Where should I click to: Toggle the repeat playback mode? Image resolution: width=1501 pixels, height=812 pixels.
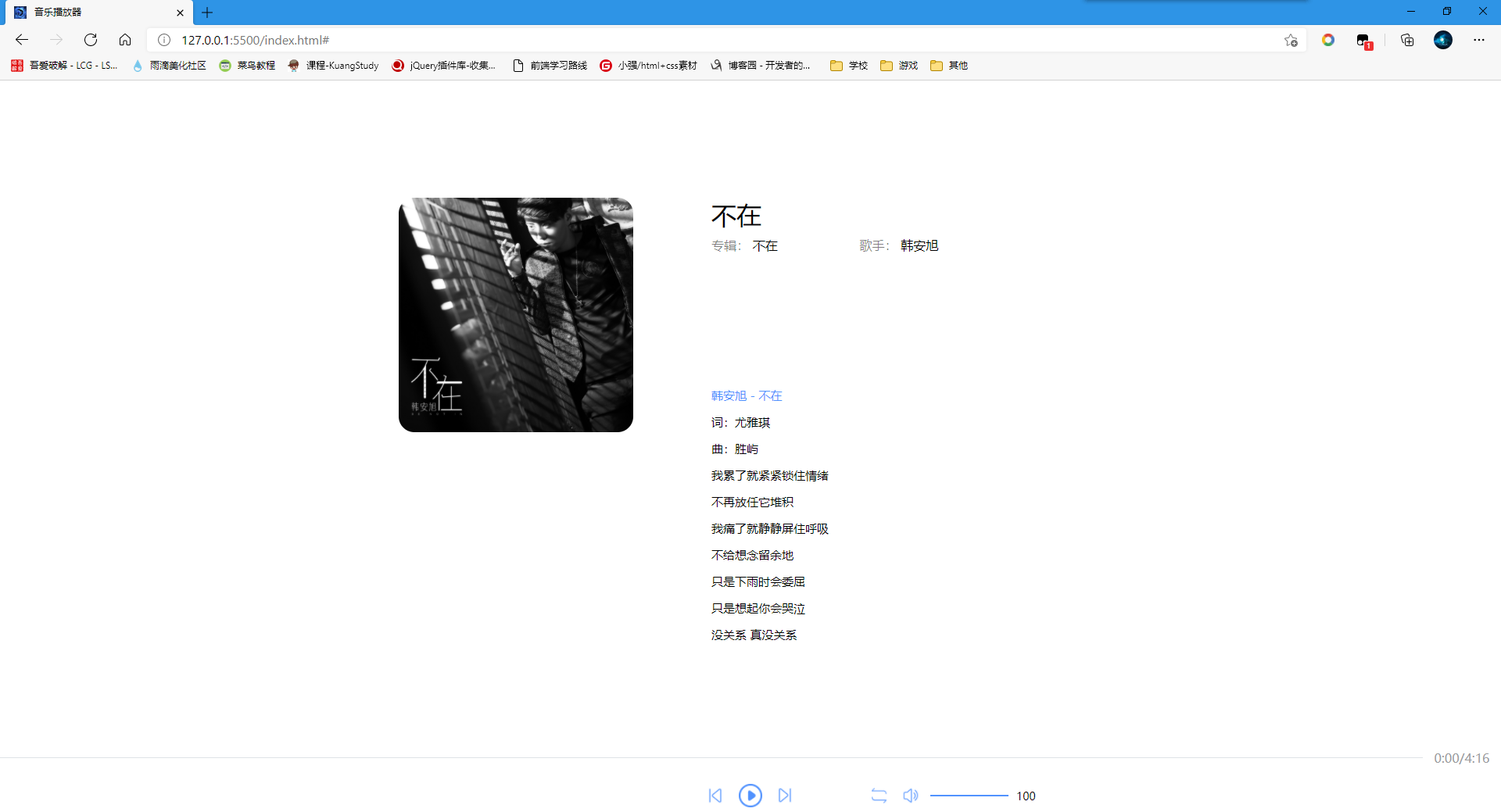(879, 795)
